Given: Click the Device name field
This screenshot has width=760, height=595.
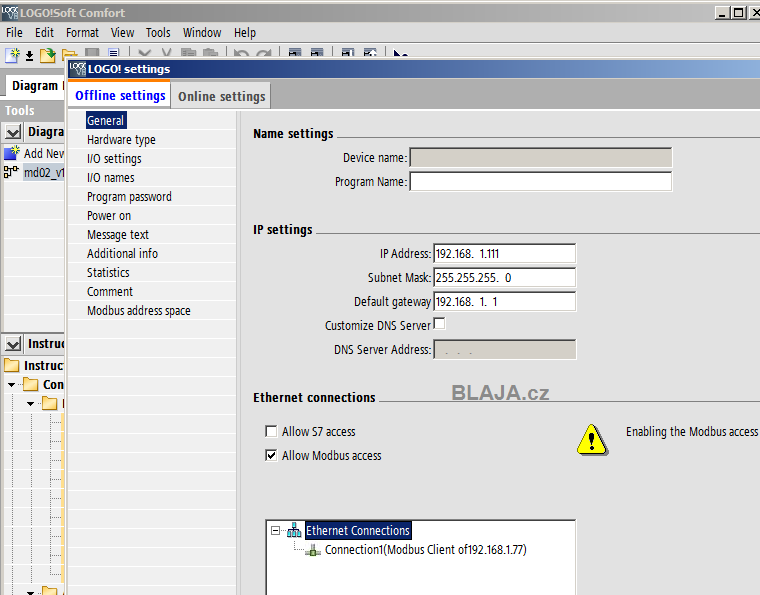Looking at the screenshot, I should pyautogui.click(x=540, y=157).
